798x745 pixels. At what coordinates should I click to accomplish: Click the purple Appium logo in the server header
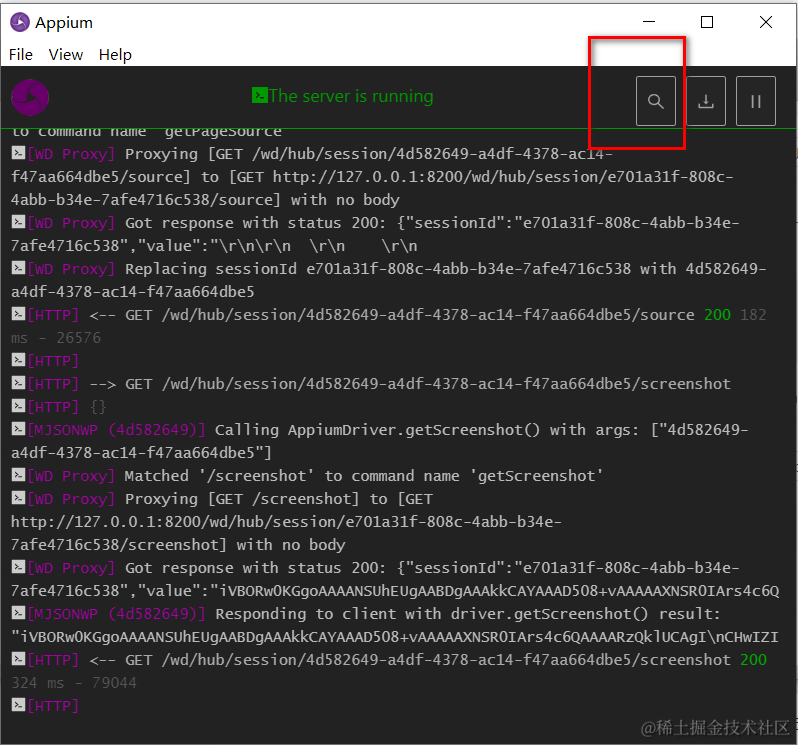tap(30, 97)
